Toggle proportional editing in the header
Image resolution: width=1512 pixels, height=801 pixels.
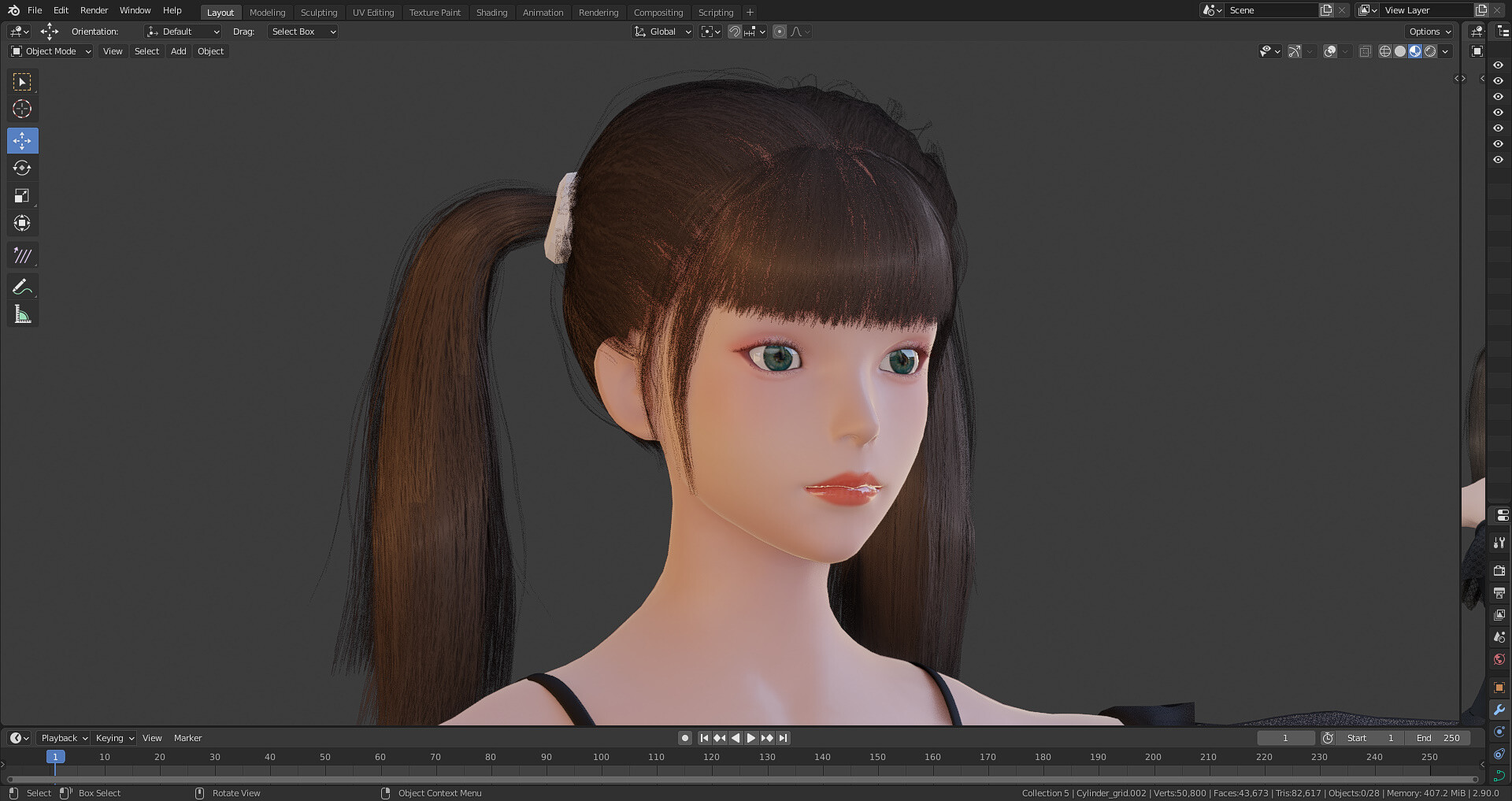point(780,32)
